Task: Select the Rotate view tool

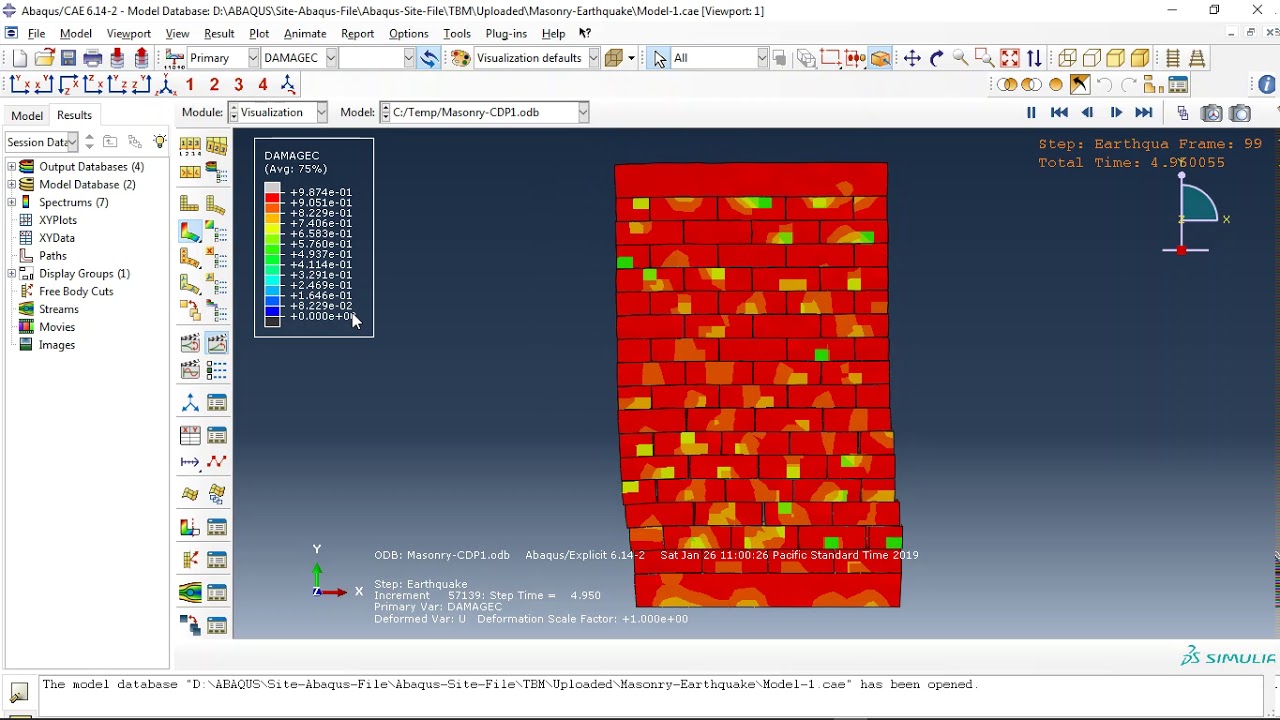Action: pos(936,58)
